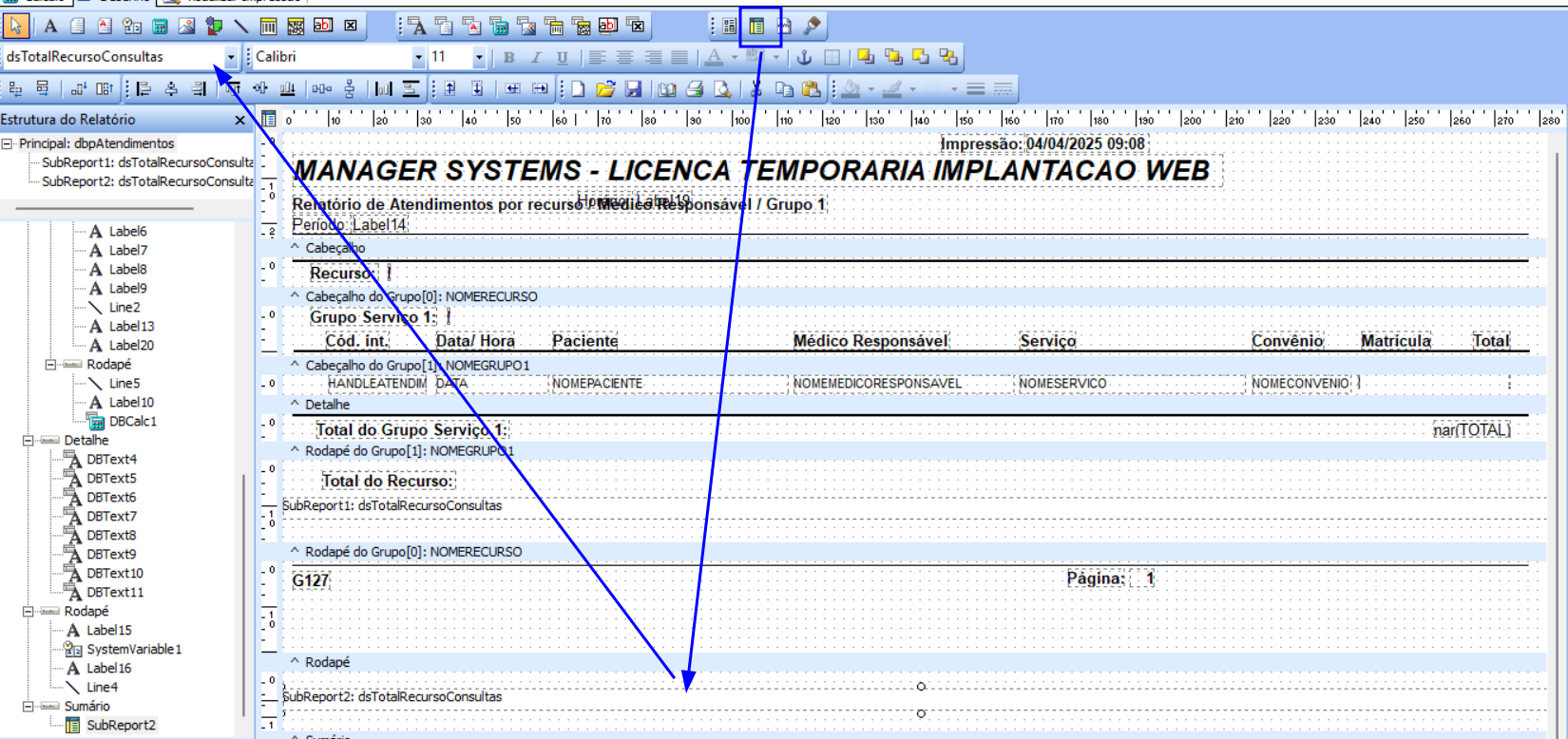Click the Anchors icon in format toolbar
The image size is (1568, 739).
point(804,57)
